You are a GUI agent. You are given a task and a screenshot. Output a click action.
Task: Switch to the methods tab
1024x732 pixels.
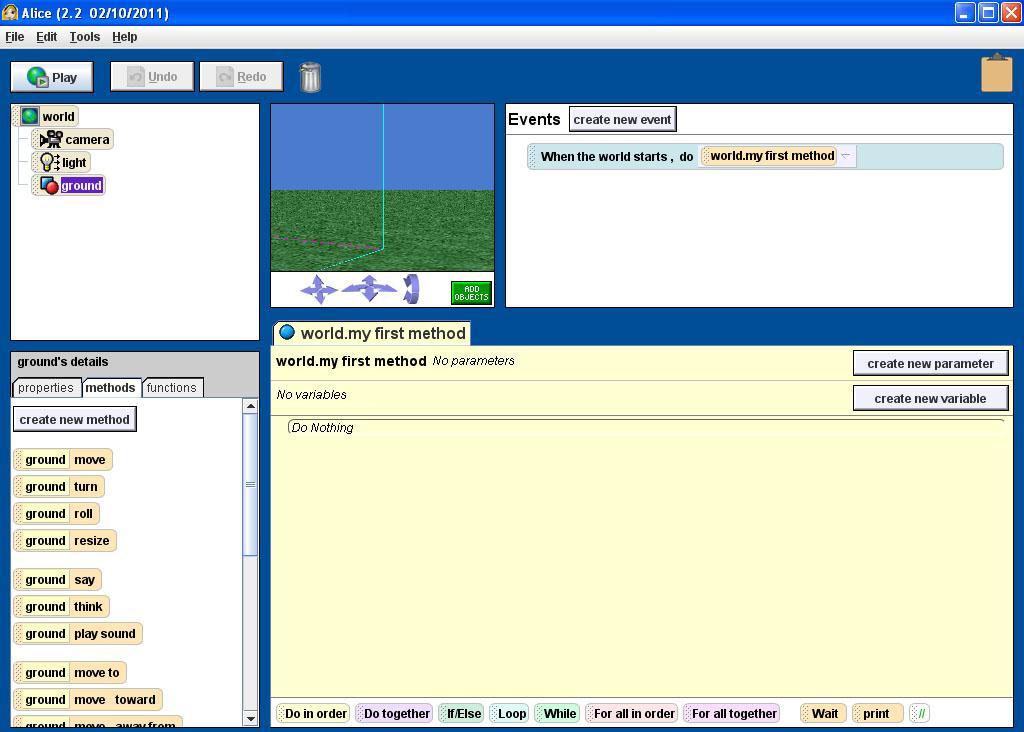tap(110, 388)
